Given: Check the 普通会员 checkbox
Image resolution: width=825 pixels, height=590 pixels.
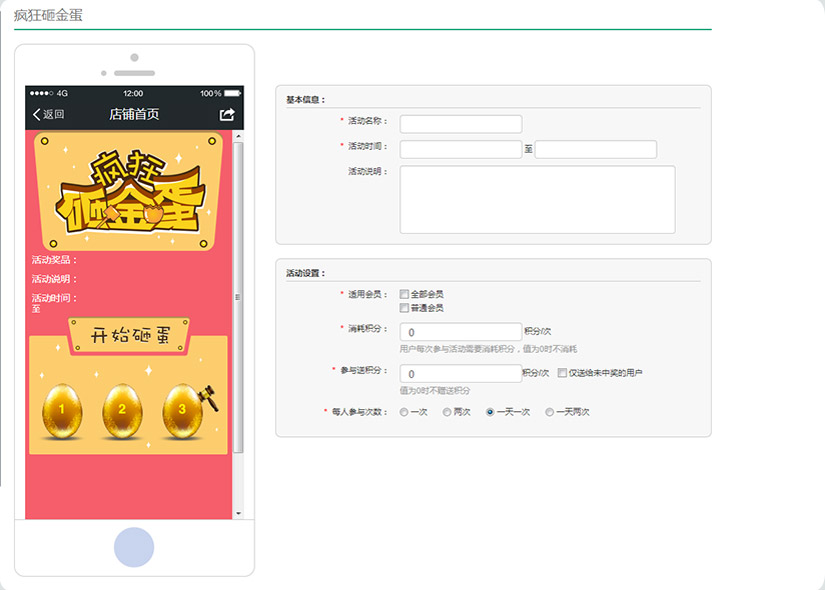Looking at the screenshot, I should pos(404,308).
